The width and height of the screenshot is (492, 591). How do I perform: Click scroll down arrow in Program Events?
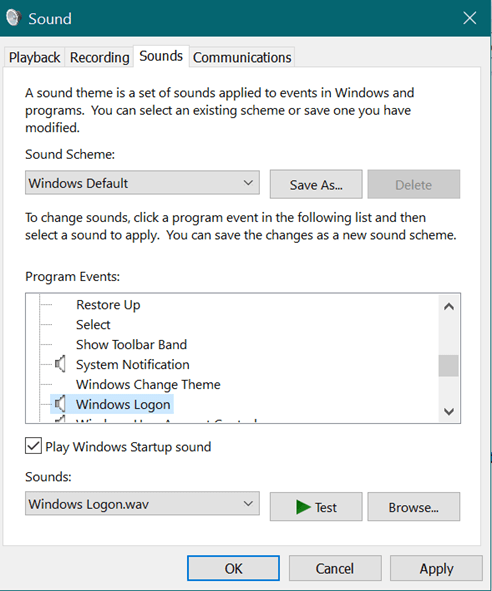click(x=449, y=411)
